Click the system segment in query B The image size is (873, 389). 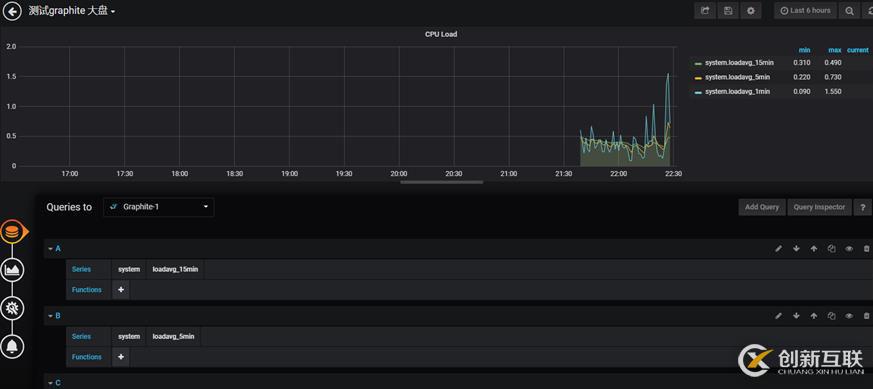pyautogui.click(x=129, y=337)
